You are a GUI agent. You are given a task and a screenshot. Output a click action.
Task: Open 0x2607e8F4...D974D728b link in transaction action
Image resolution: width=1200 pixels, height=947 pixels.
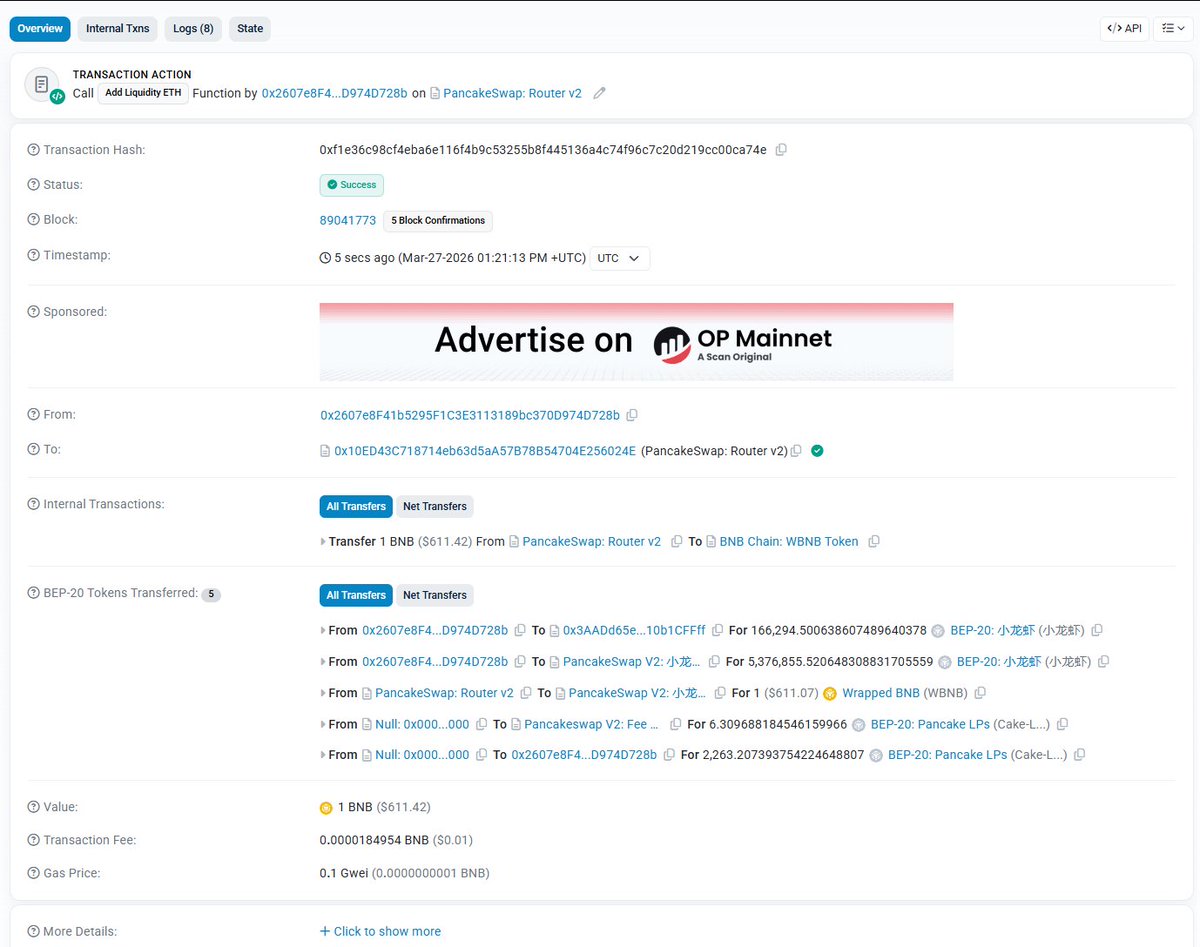pos(334,93)
